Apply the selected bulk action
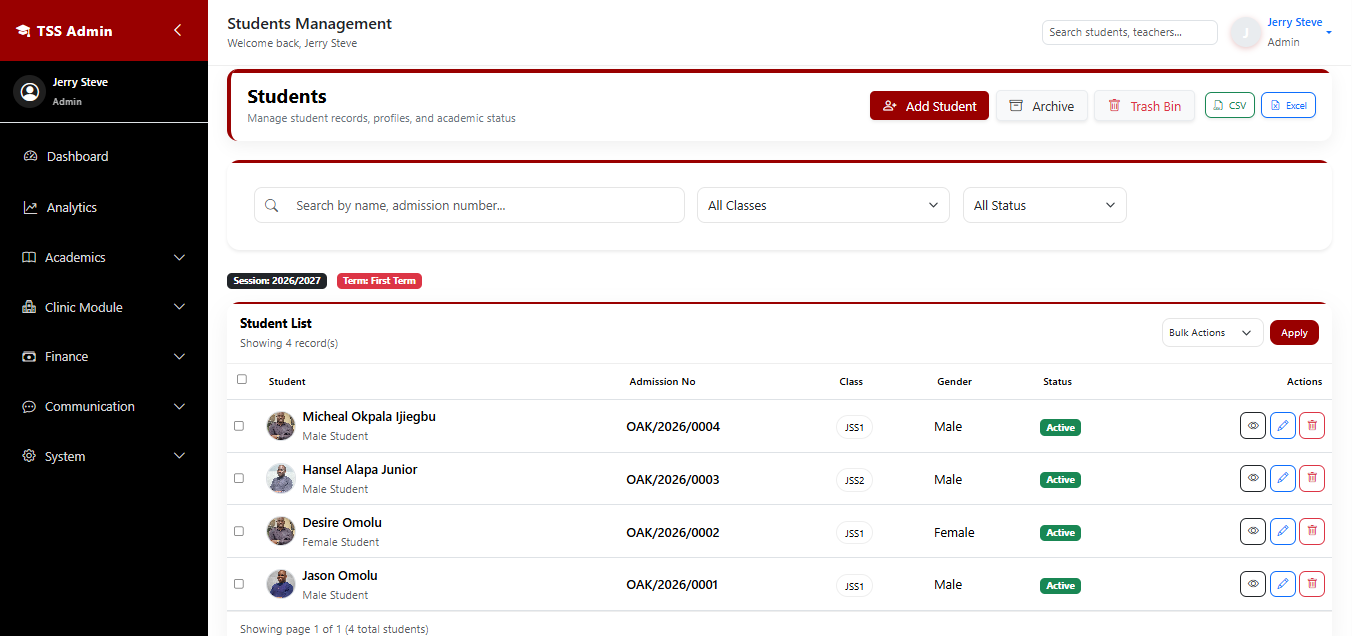 pyautogui.click(x=1294, y=333)
